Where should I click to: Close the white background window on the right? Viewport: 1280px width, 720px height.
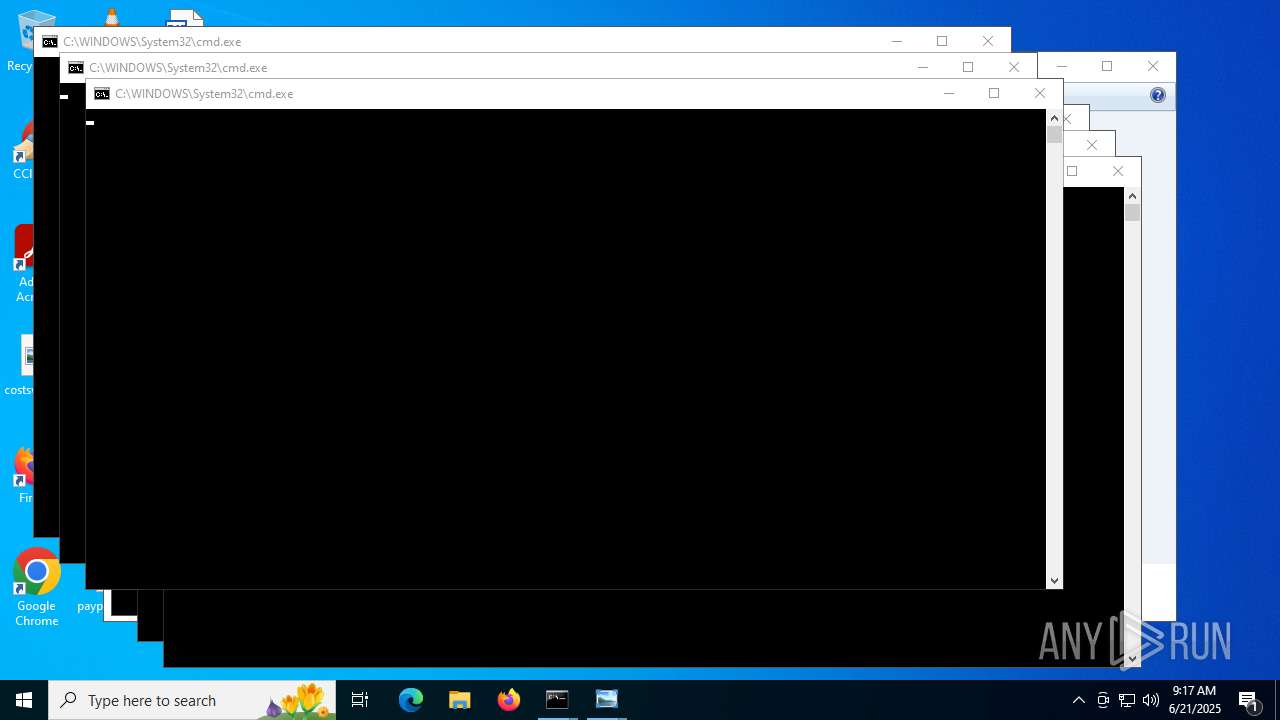pyautogui.click(x=1153, y=66)
